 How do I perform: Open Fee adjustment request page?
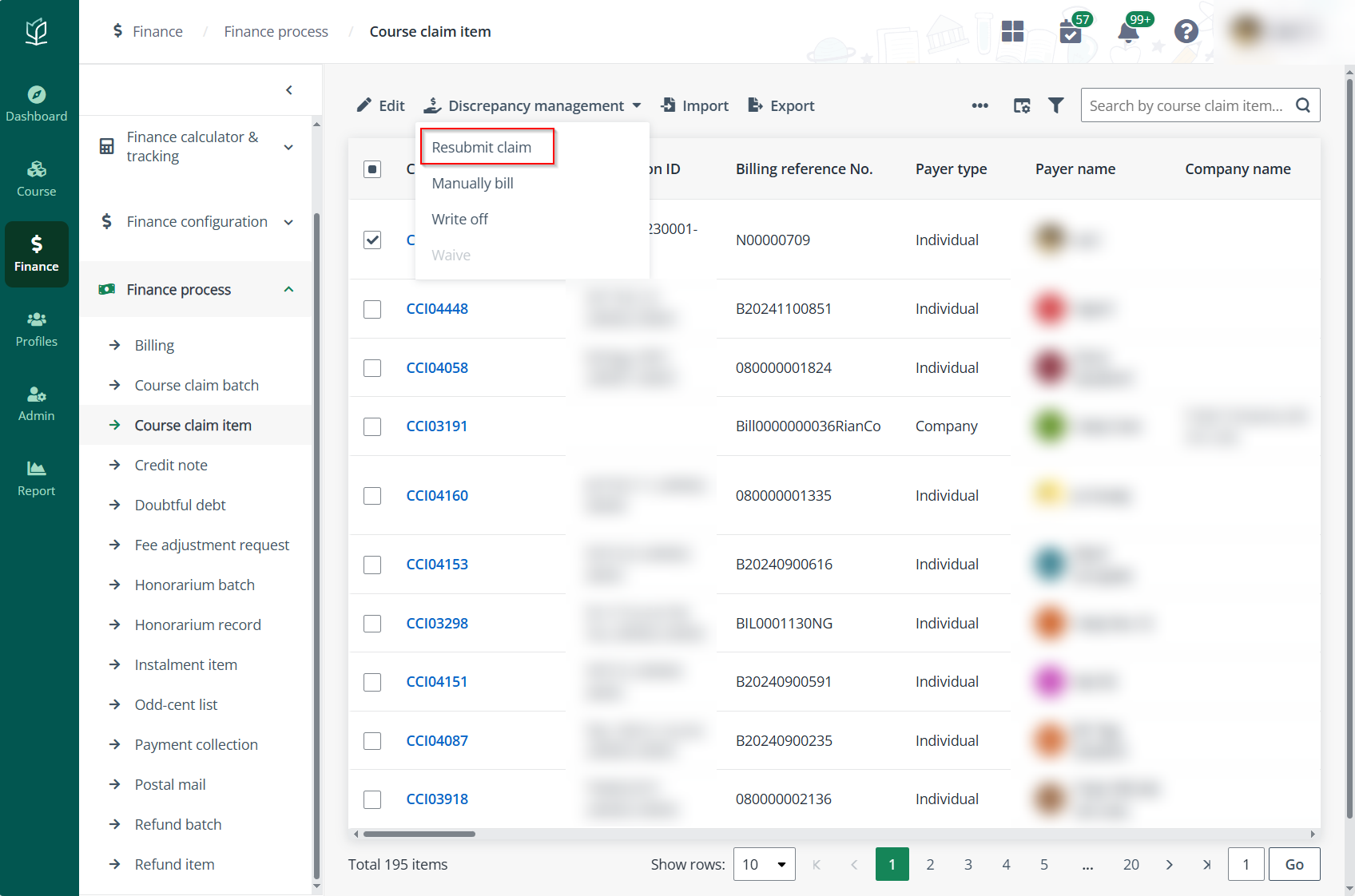212,545
